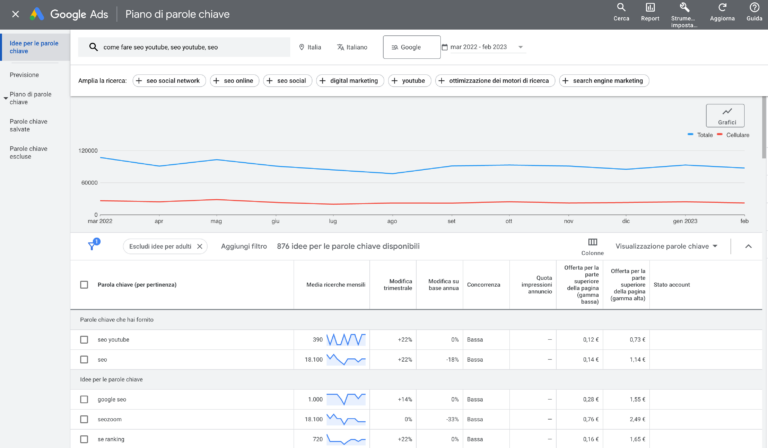Check the 'google seo' row checkbox
768x448 pixels.
tap(84, 400)
